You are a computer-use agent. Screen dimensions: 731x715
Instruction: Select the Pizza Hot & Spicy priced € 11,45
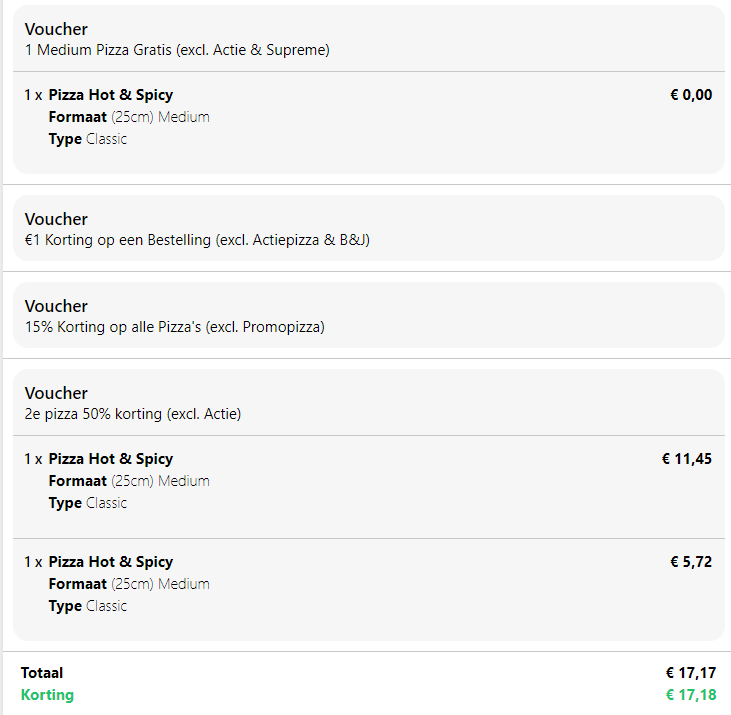[110, 459]
